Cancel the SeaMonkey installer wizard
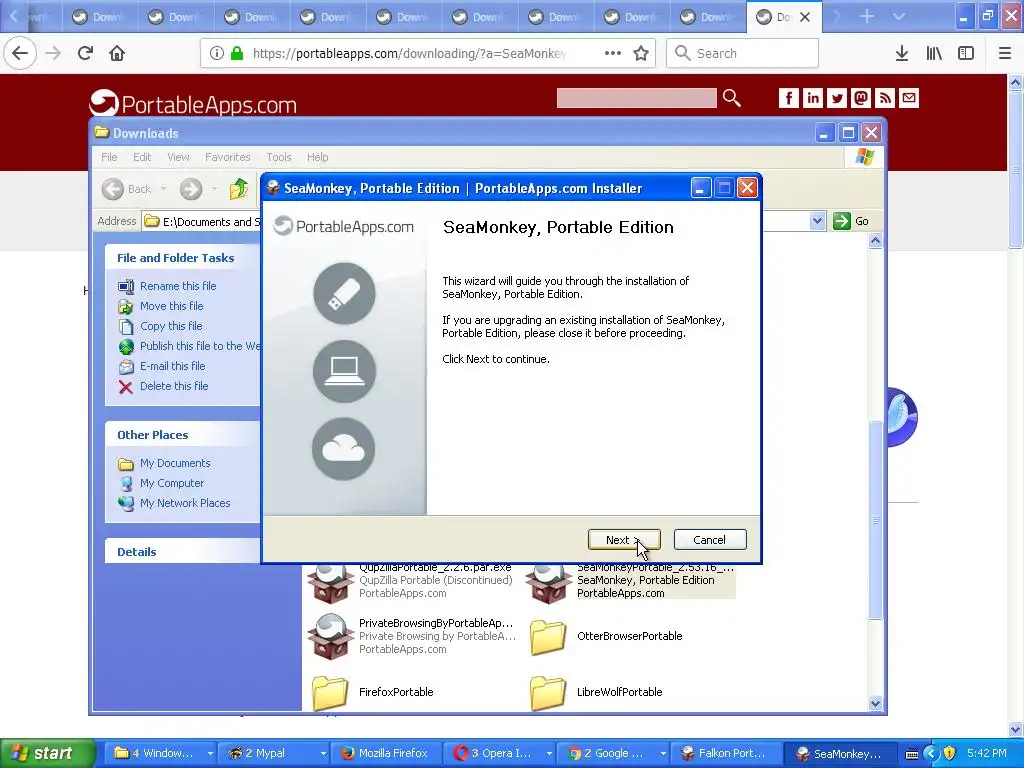Image resolution: width=1024 pixels, height=768 pixels. pos(709,539)
